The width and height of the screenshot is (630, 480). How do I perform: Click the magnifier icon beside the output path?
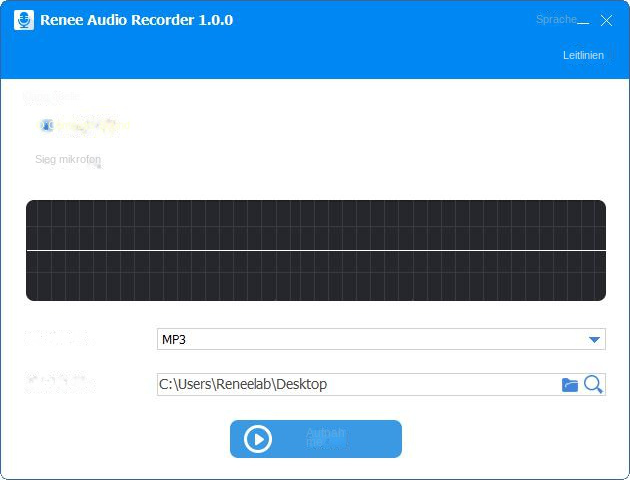593,384
